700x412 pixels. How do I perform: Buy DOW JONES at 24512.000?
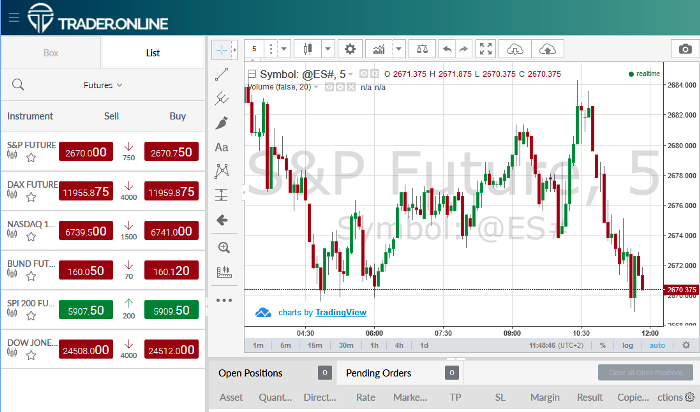pyautogui.click(x=171, y=350)
